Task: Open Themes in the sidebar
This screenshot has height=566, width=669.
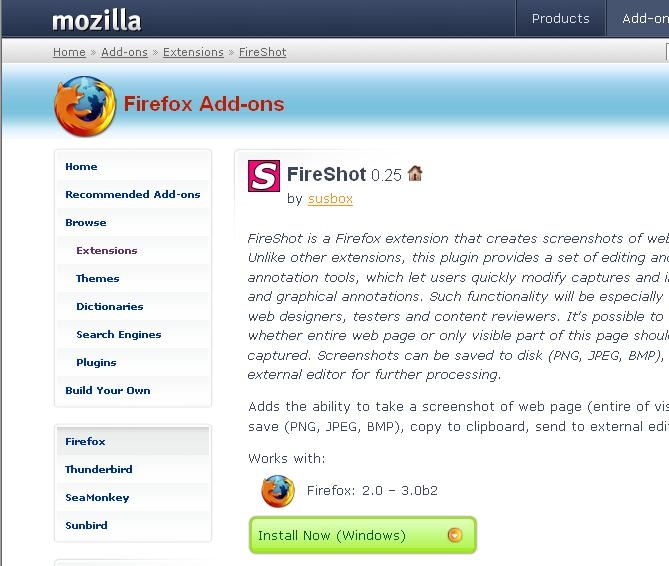Action: coord(97,279)
